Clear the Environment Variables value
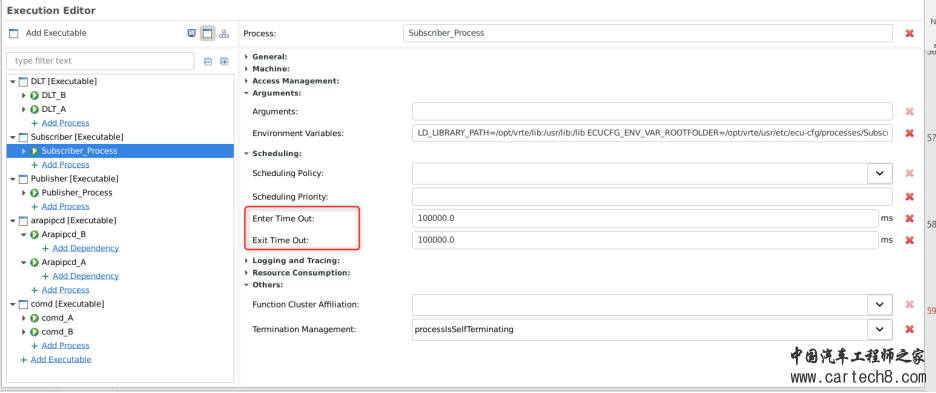936x393 pixels. pyautogui.click(x=909, y=133)
